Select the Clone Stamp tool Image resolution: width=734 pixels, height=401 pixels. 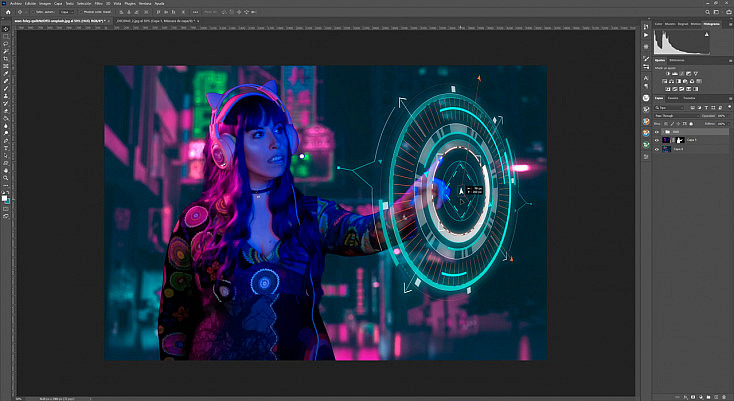click(x=6, y=96)
